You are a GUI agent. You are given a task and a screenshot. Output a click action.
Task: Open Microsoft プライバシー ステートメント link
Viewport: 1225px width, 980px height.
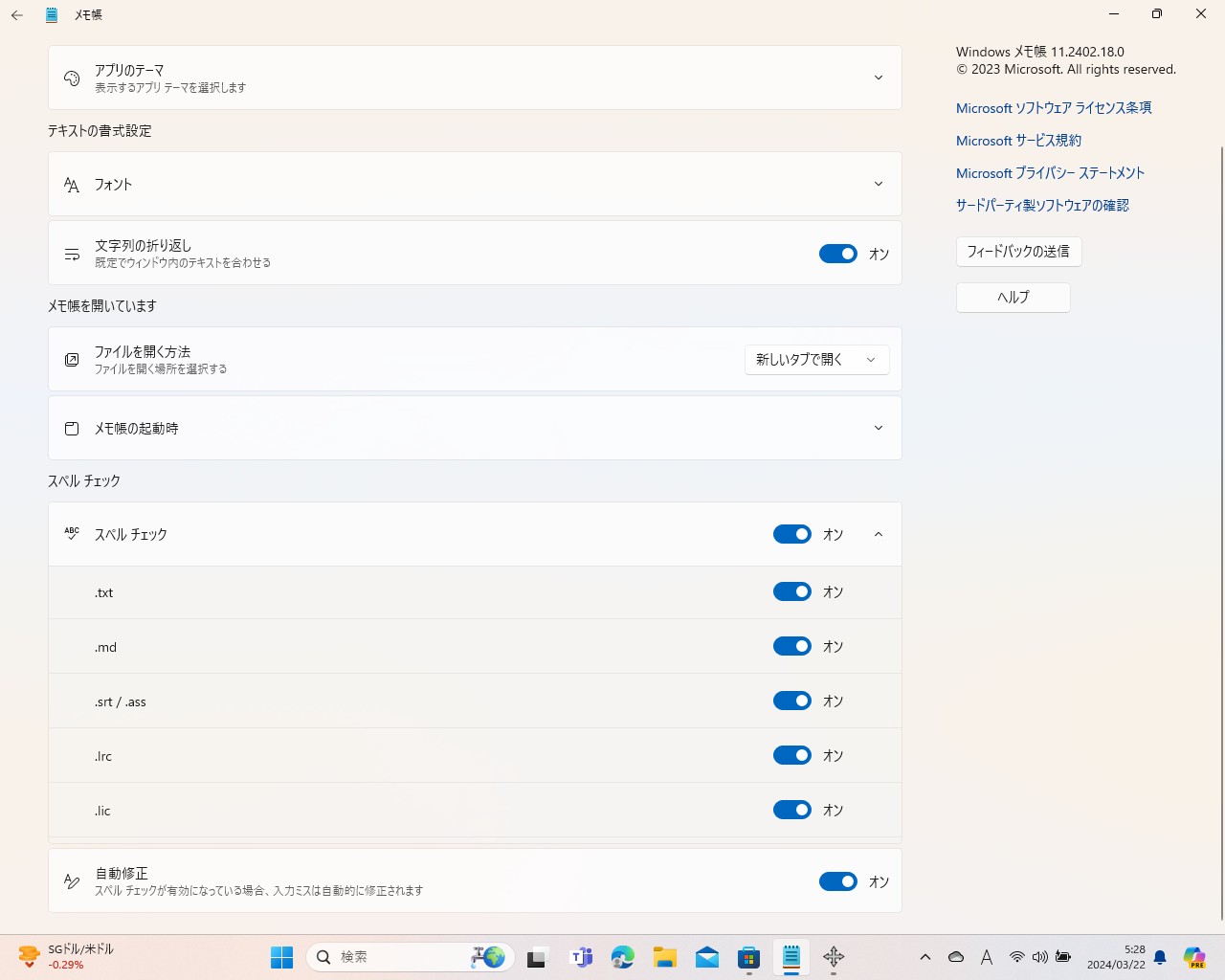(x=1050, y=173)
